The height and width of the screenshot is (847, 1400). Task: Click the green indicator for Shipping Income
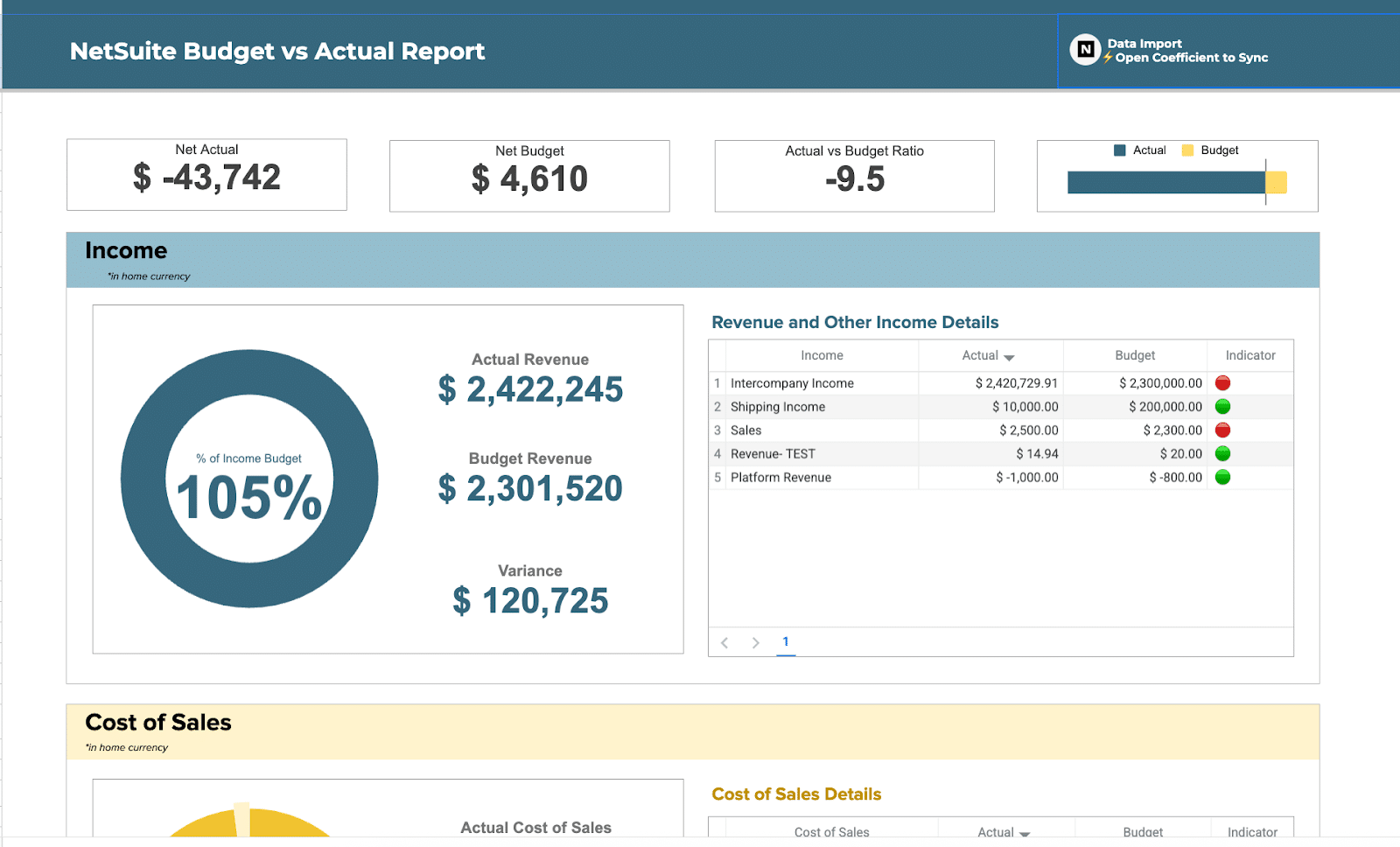(1222, 406)
